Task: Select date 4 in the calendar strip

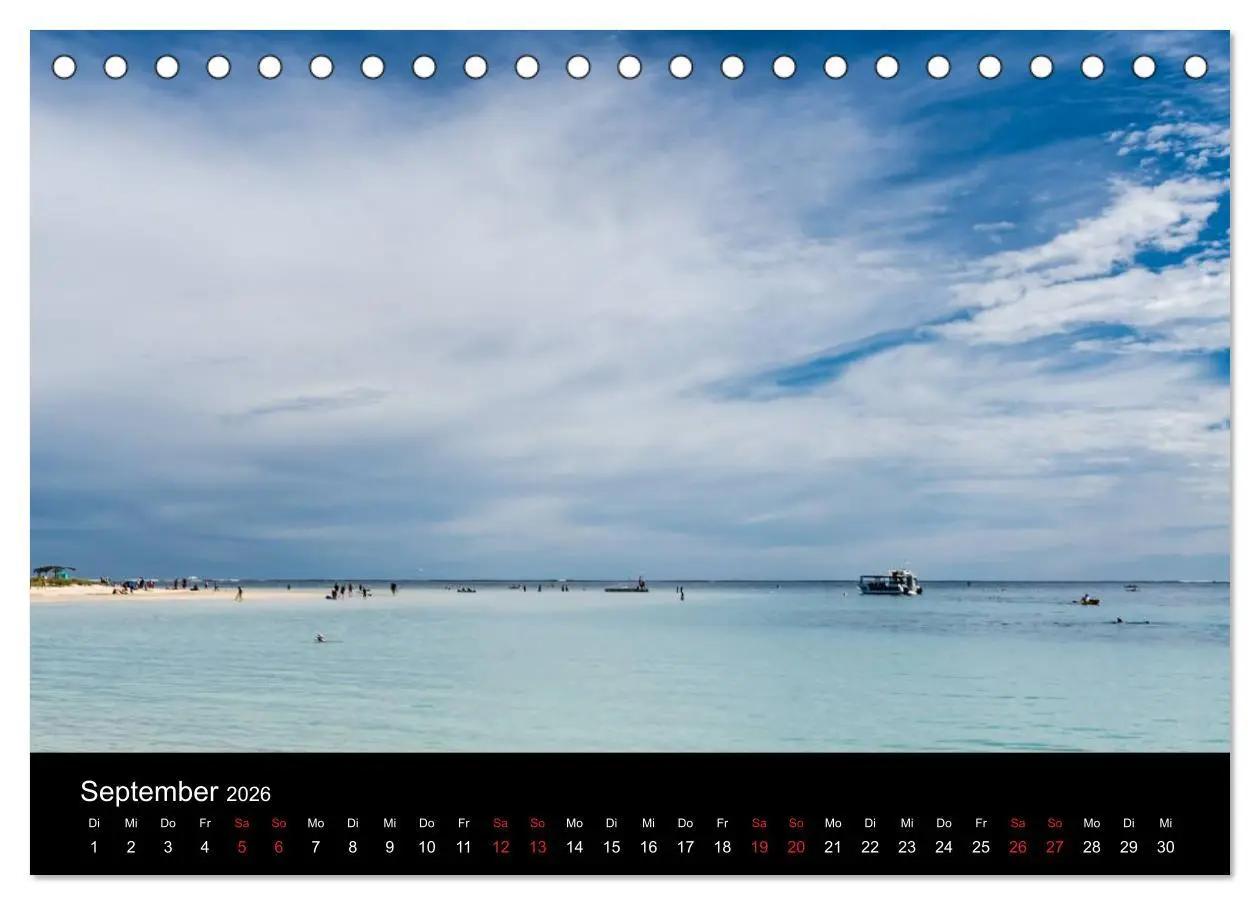Action: click(205, 847)
